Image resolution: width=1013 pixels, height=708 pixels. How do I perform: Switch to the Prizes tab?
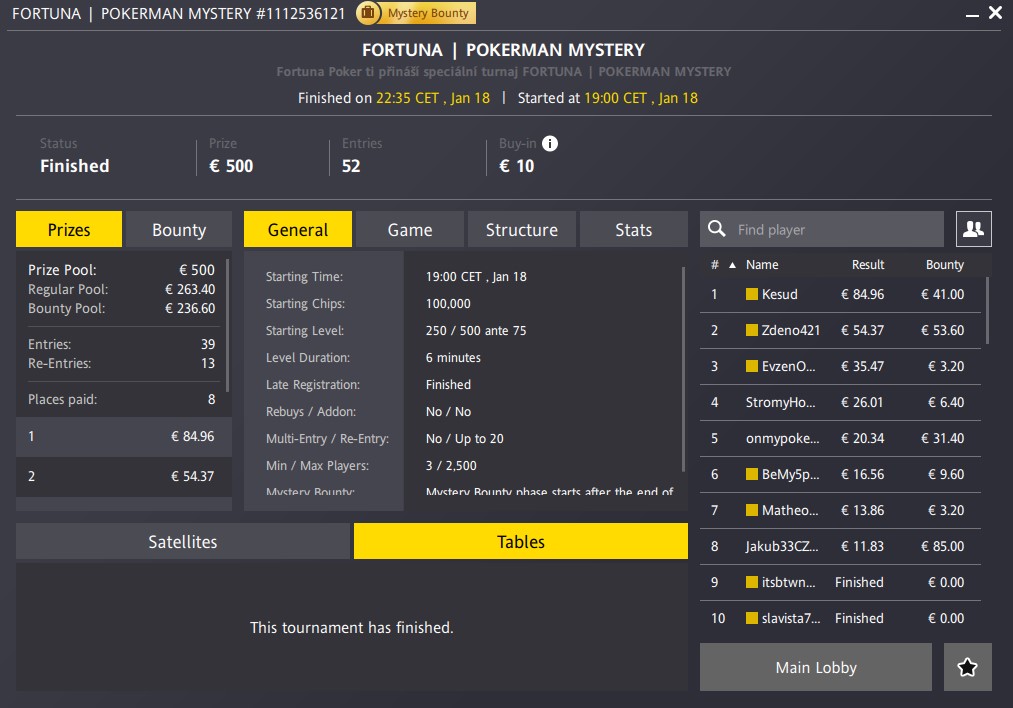coord(69,229)
